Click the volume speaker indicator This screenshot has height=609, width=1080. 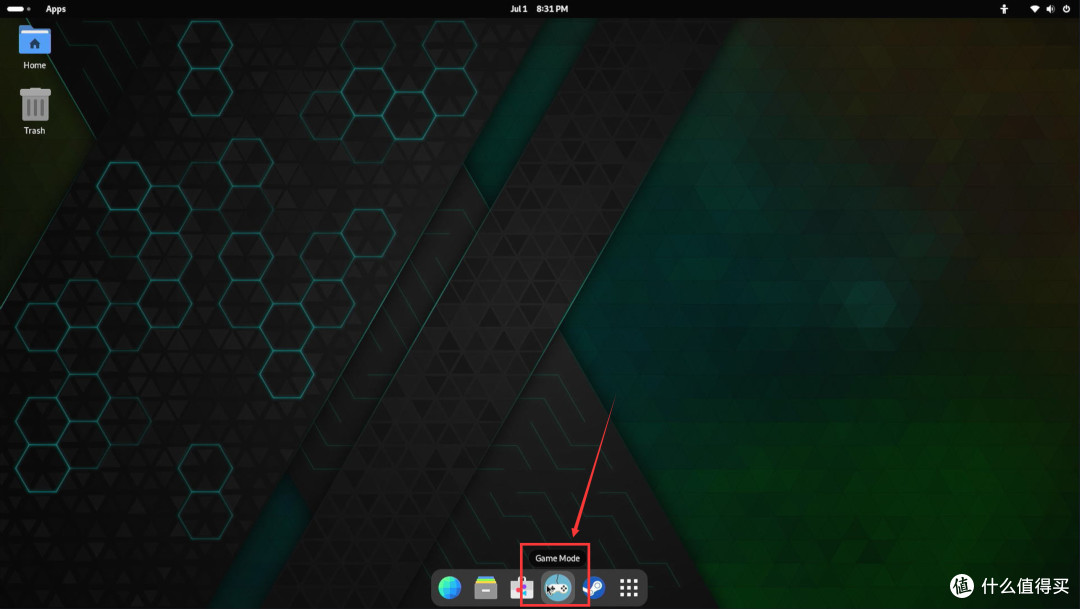pyautogui.click(x=1050, y=9)
